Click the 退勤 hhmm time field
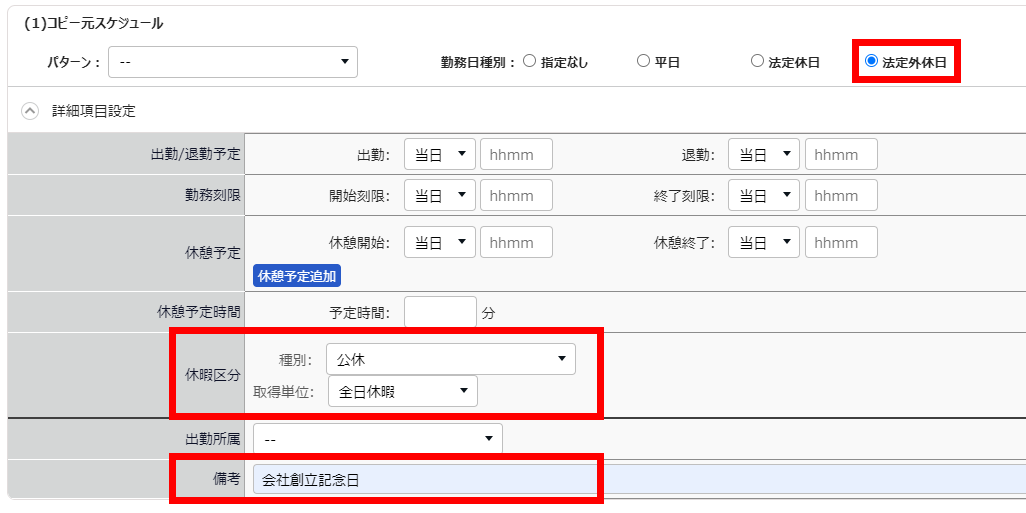The height and width of the screenshot is (513, 1026). click(841, 154)
